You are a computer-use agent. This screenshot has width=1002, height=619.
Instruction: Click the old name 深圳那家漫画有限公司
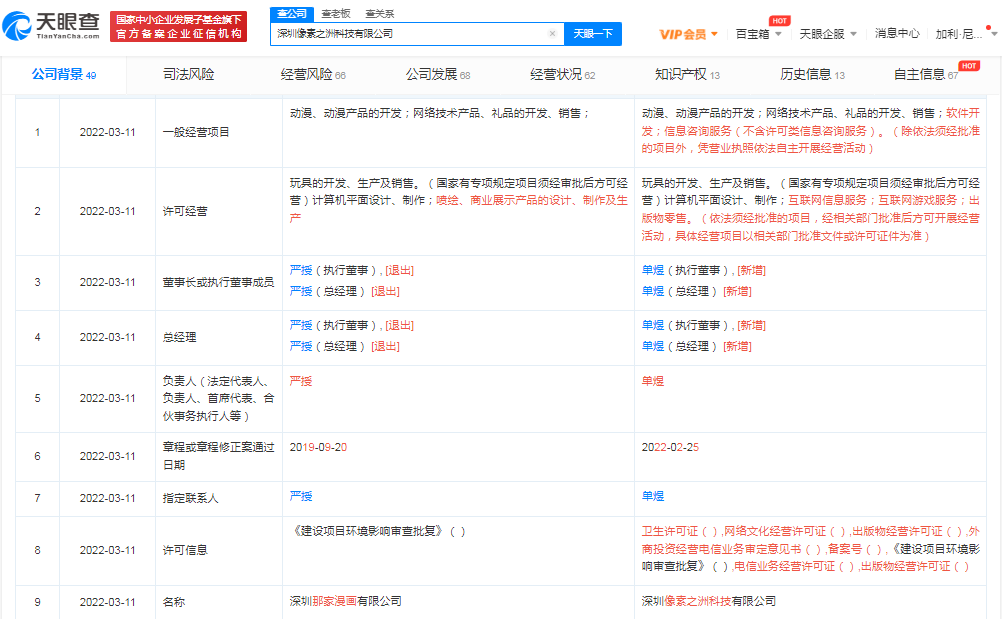[346, 601]
